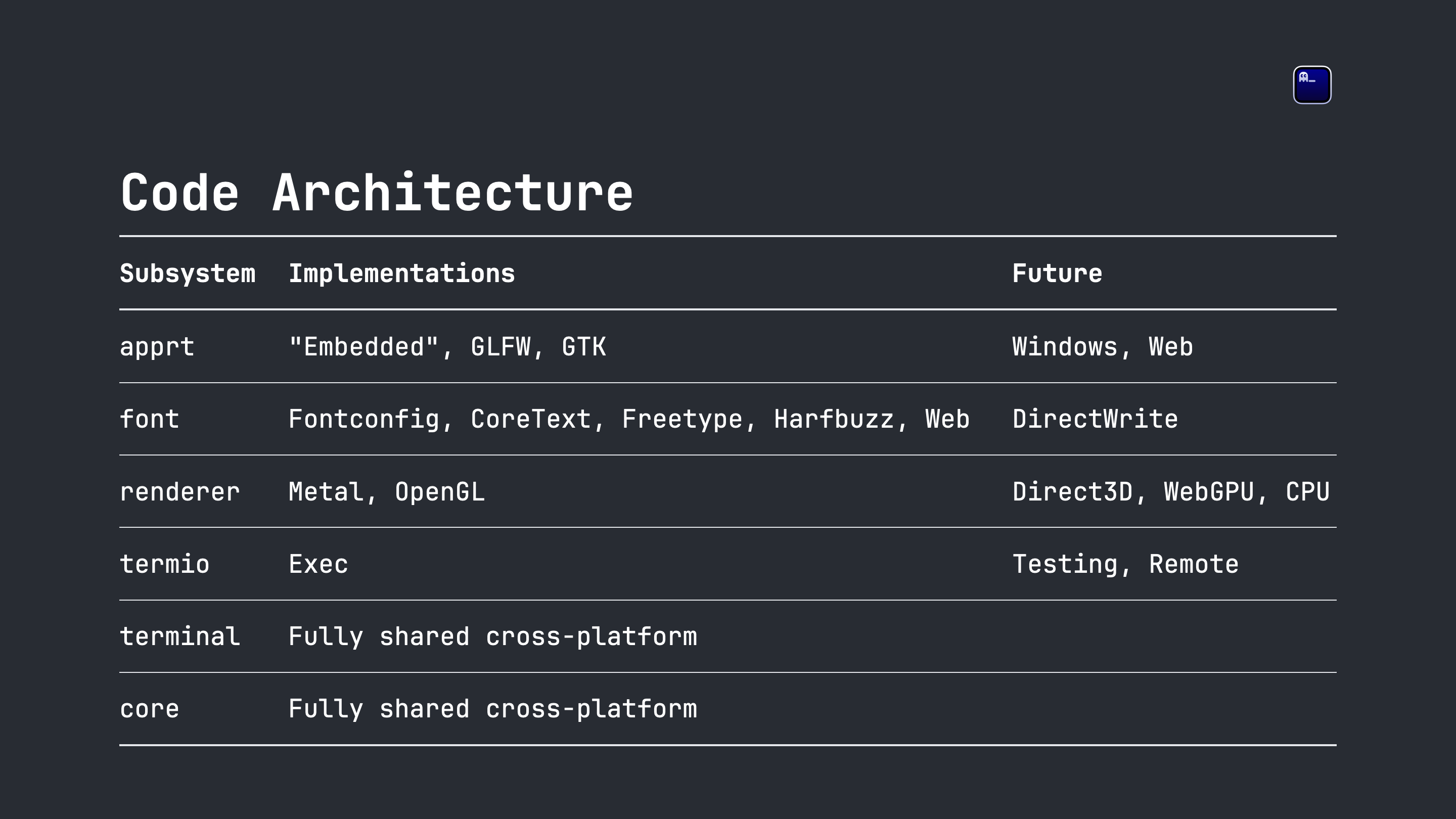1456x819 pixels.
Task: Select the core subsystem label
Action: tap(149, 709)
